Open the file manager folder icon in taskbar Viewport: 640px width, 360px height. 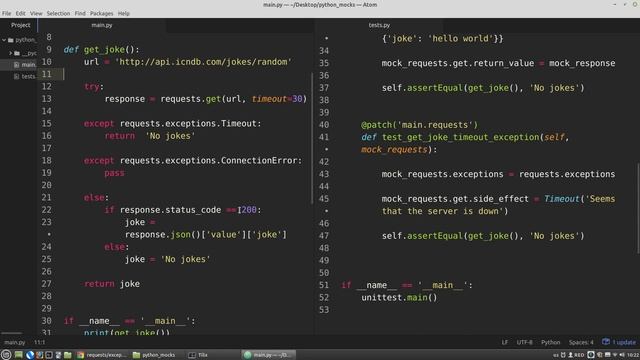[x=68, y=355]
